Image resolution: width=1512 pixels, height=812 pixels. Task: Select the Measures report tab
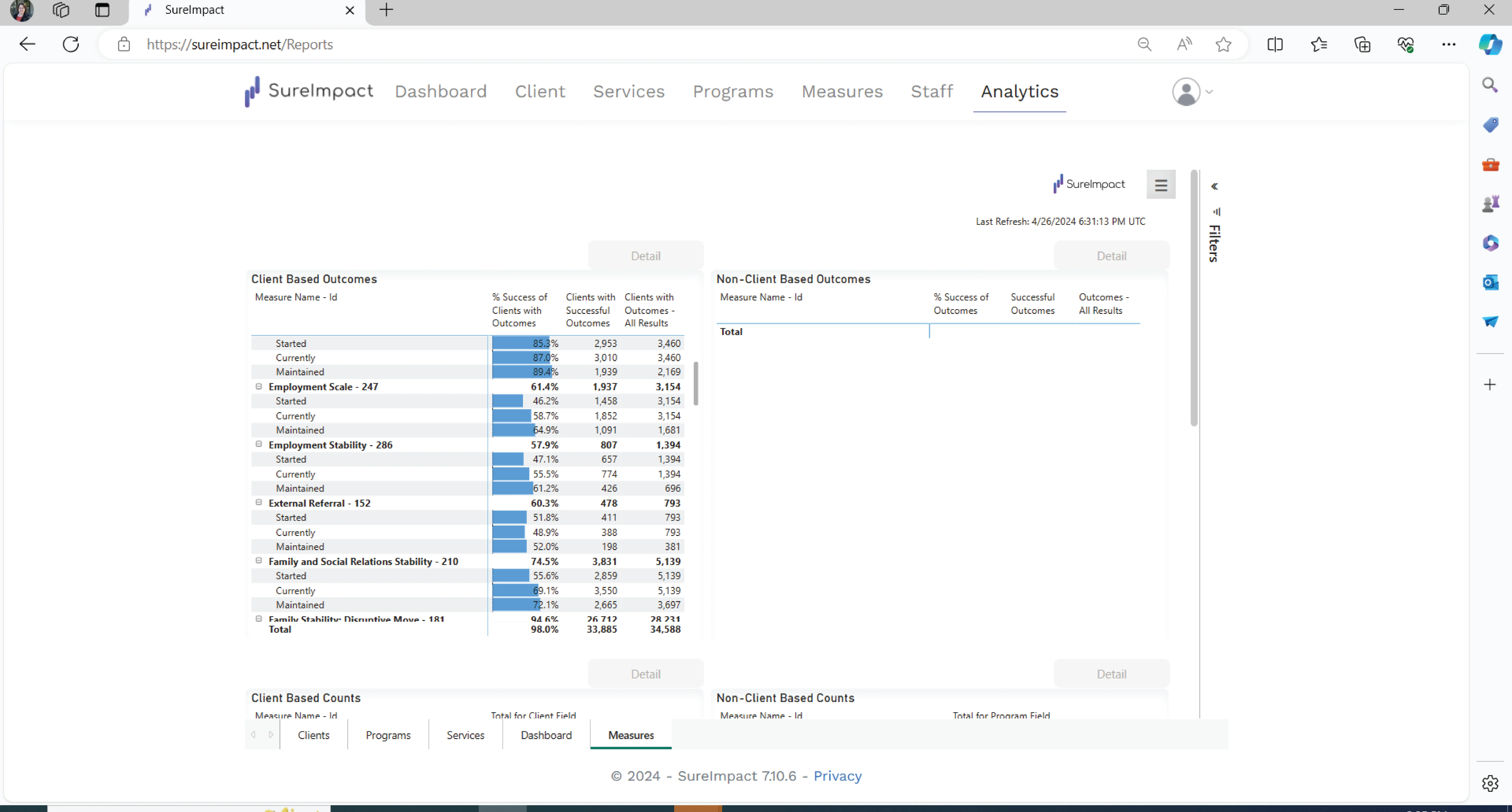631,735
